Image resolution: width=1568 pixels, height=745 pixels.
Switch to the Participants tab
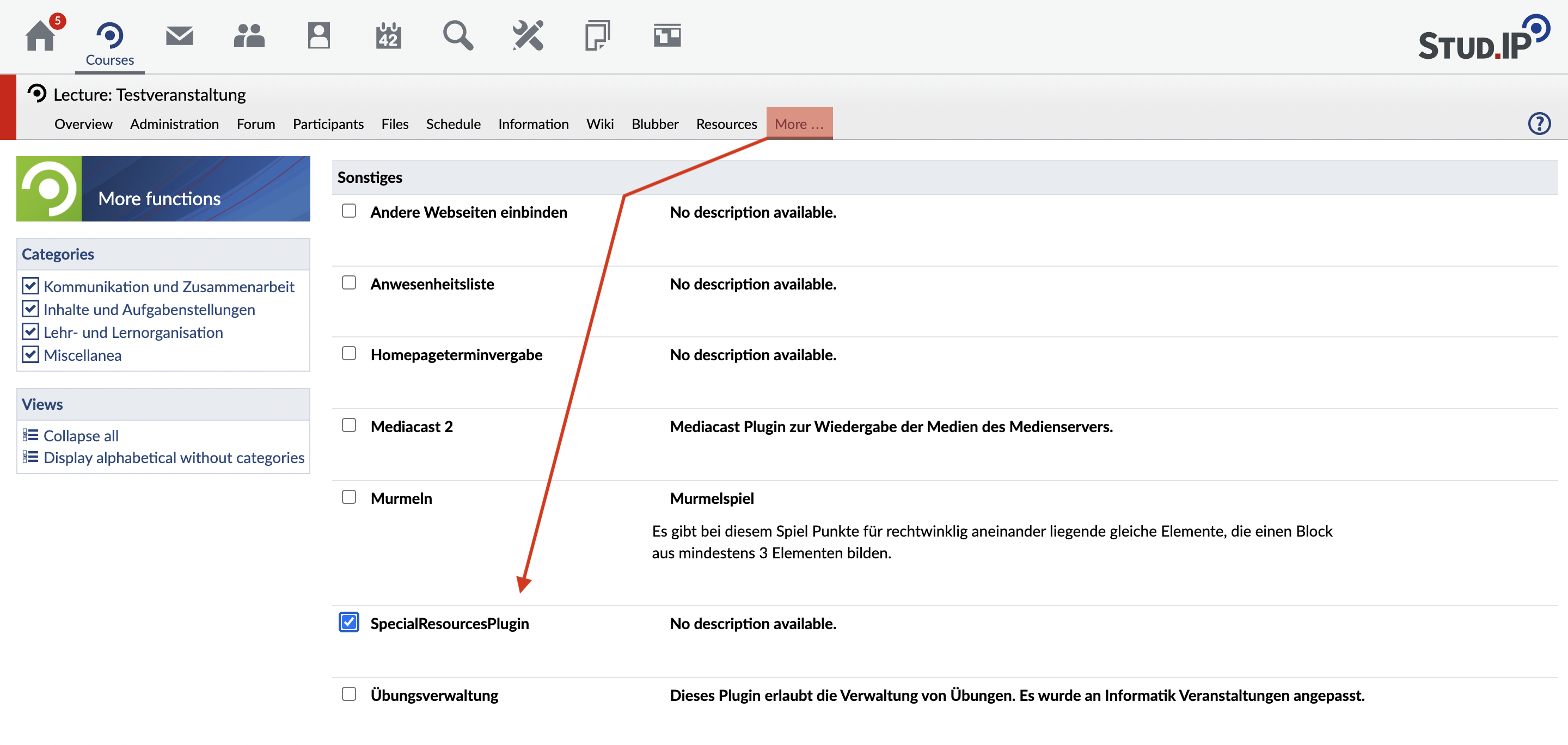coord(328,124)
